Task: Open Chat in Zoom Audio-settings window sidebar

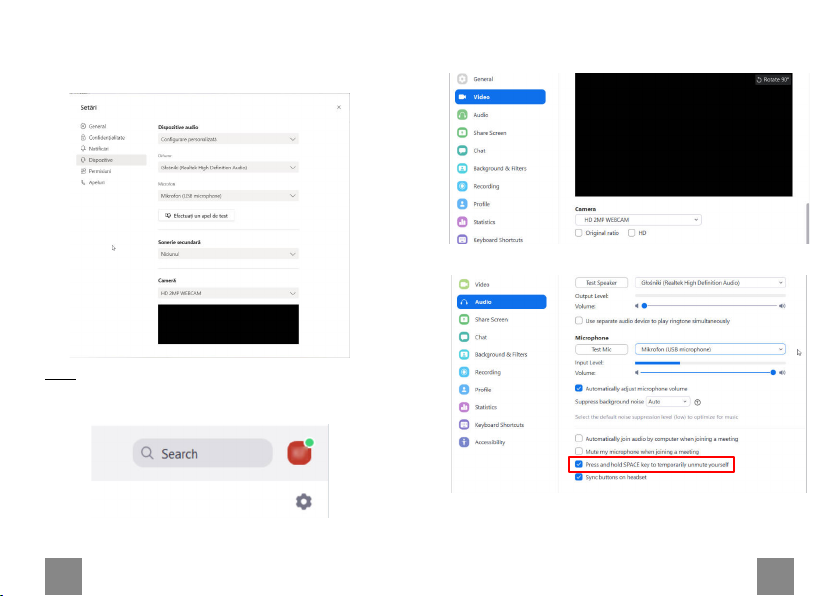Action: [x=474, y=337]
